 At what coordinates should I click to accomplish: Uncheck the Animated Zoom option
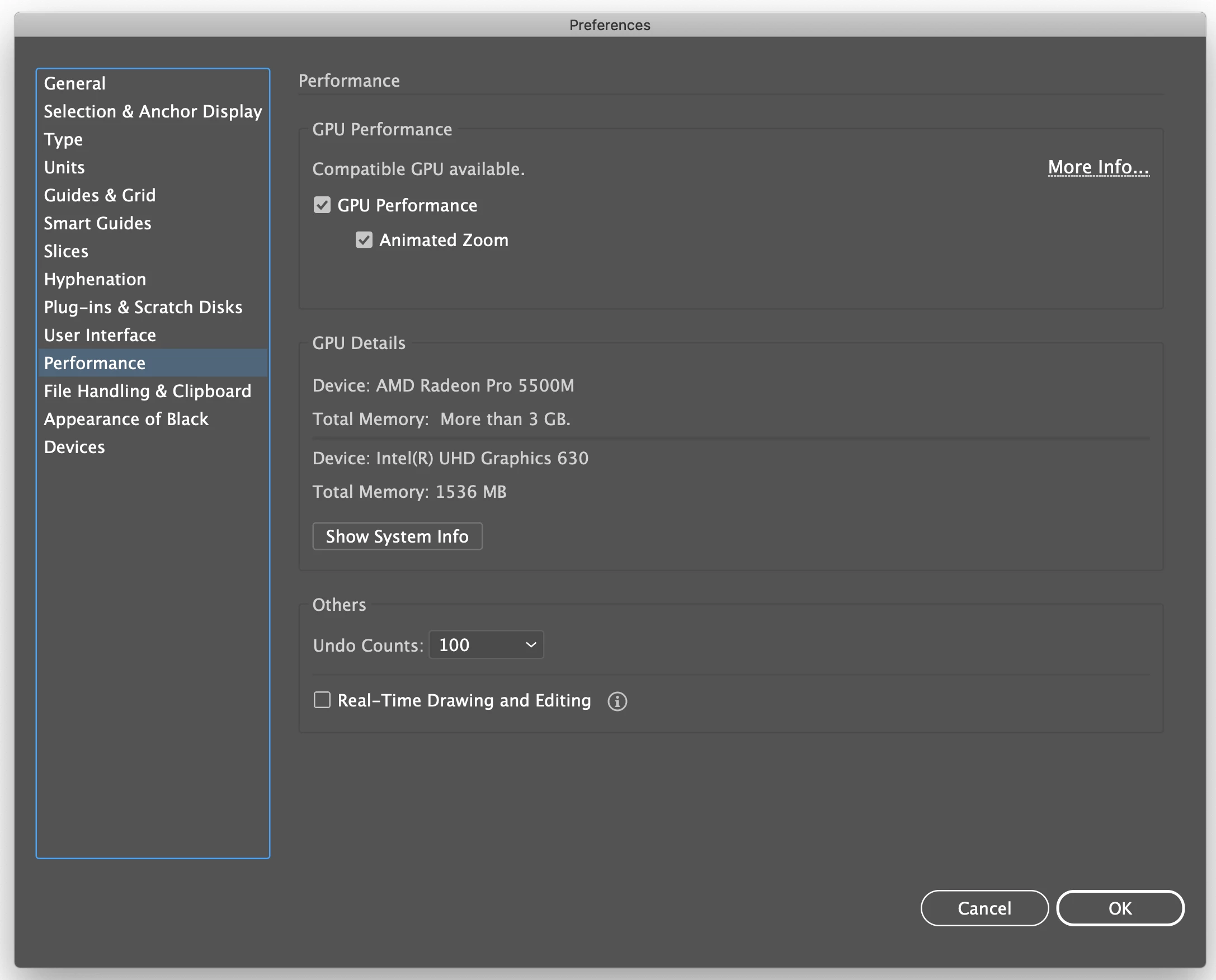coord(364,240)
